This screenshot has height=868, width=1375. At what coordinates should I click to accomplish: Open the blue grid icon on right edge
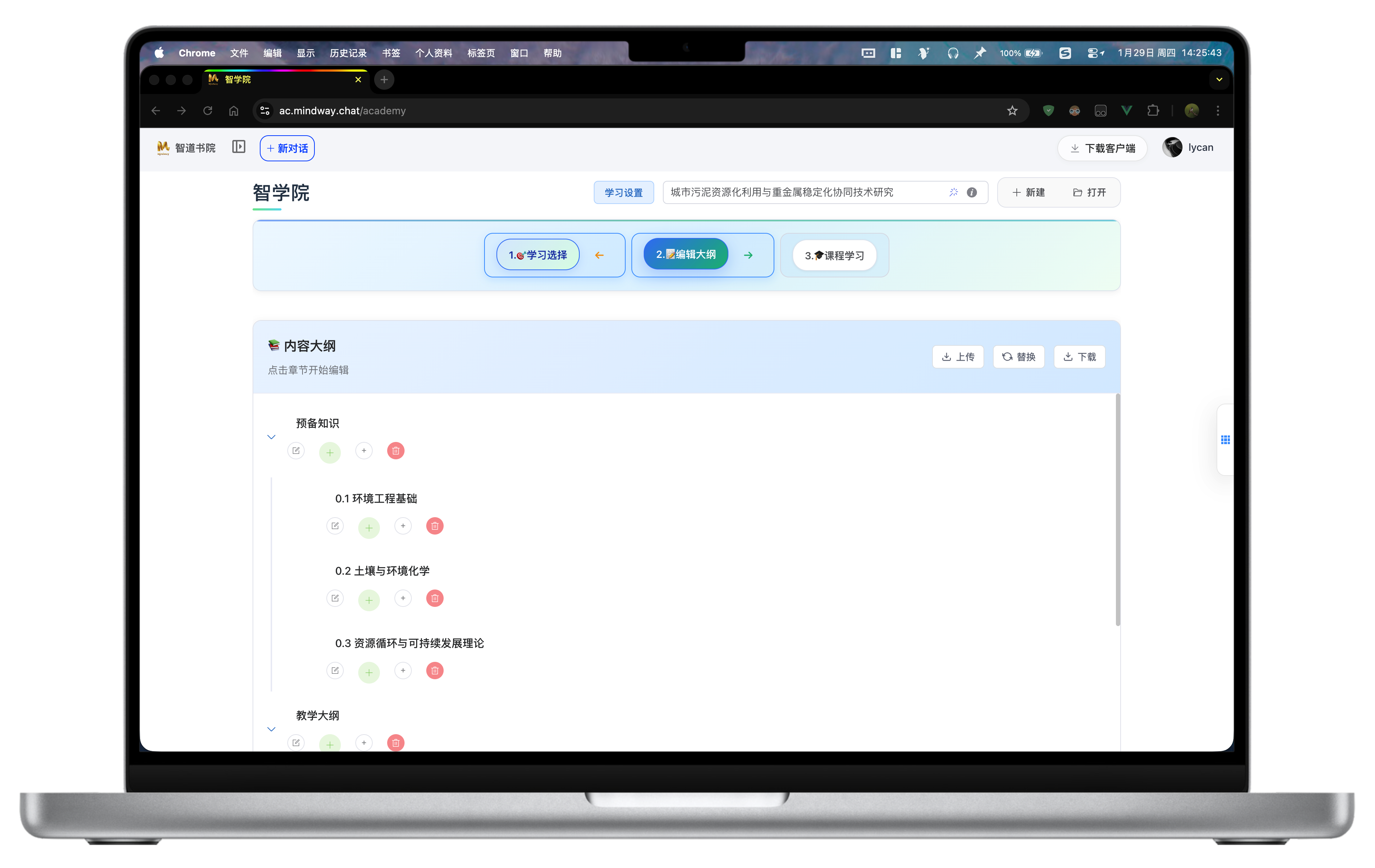[1226, 440]
